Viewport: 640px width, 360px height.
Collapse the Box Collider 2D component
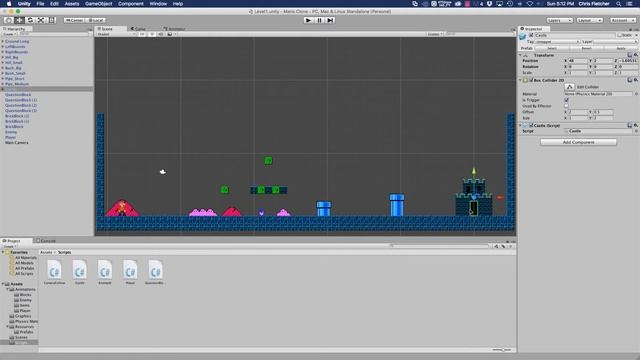click(x=520, y=80)
